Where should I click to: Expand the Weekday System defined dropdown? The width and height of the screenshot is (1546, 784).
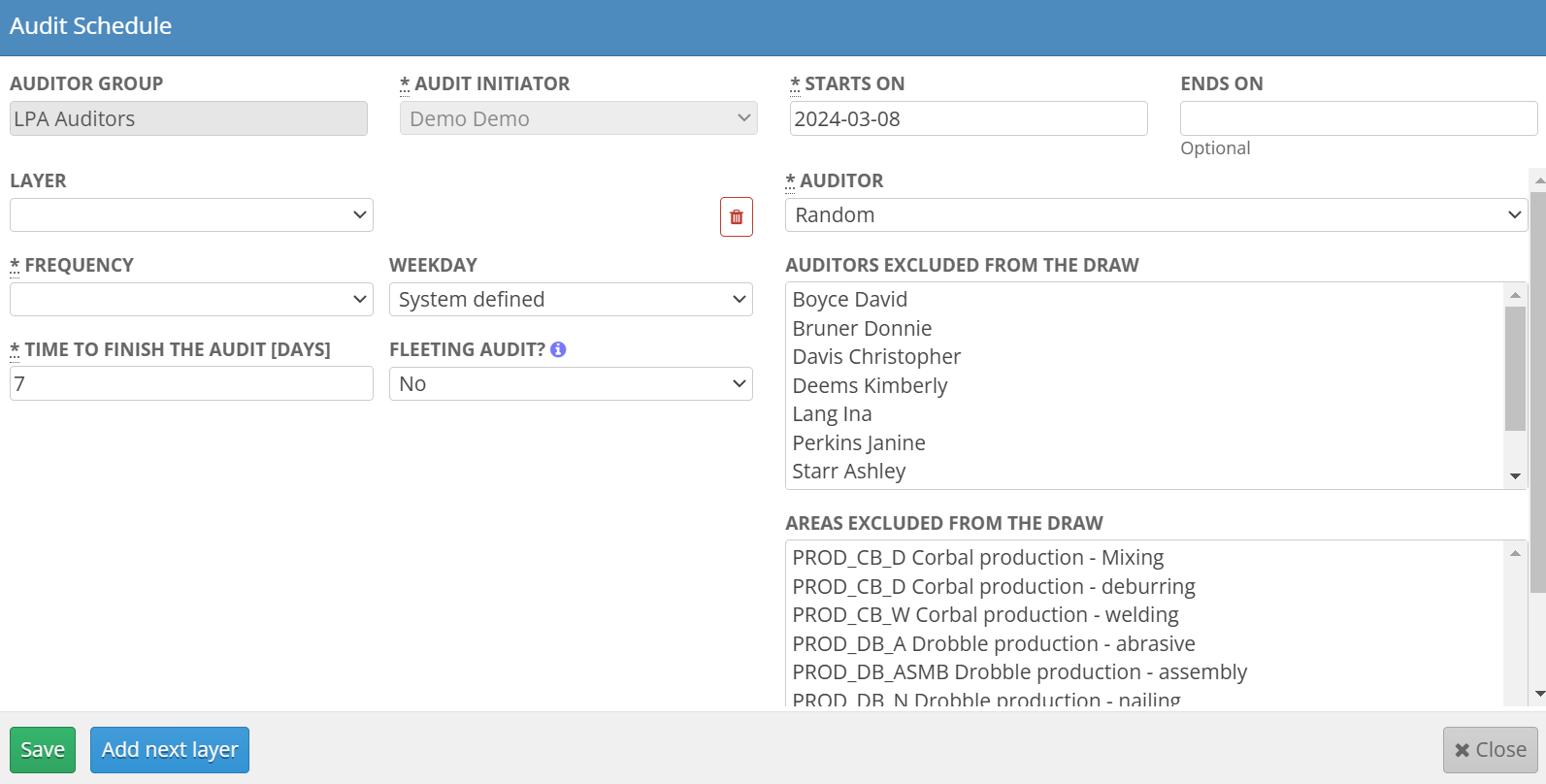[x=571, y=300]
